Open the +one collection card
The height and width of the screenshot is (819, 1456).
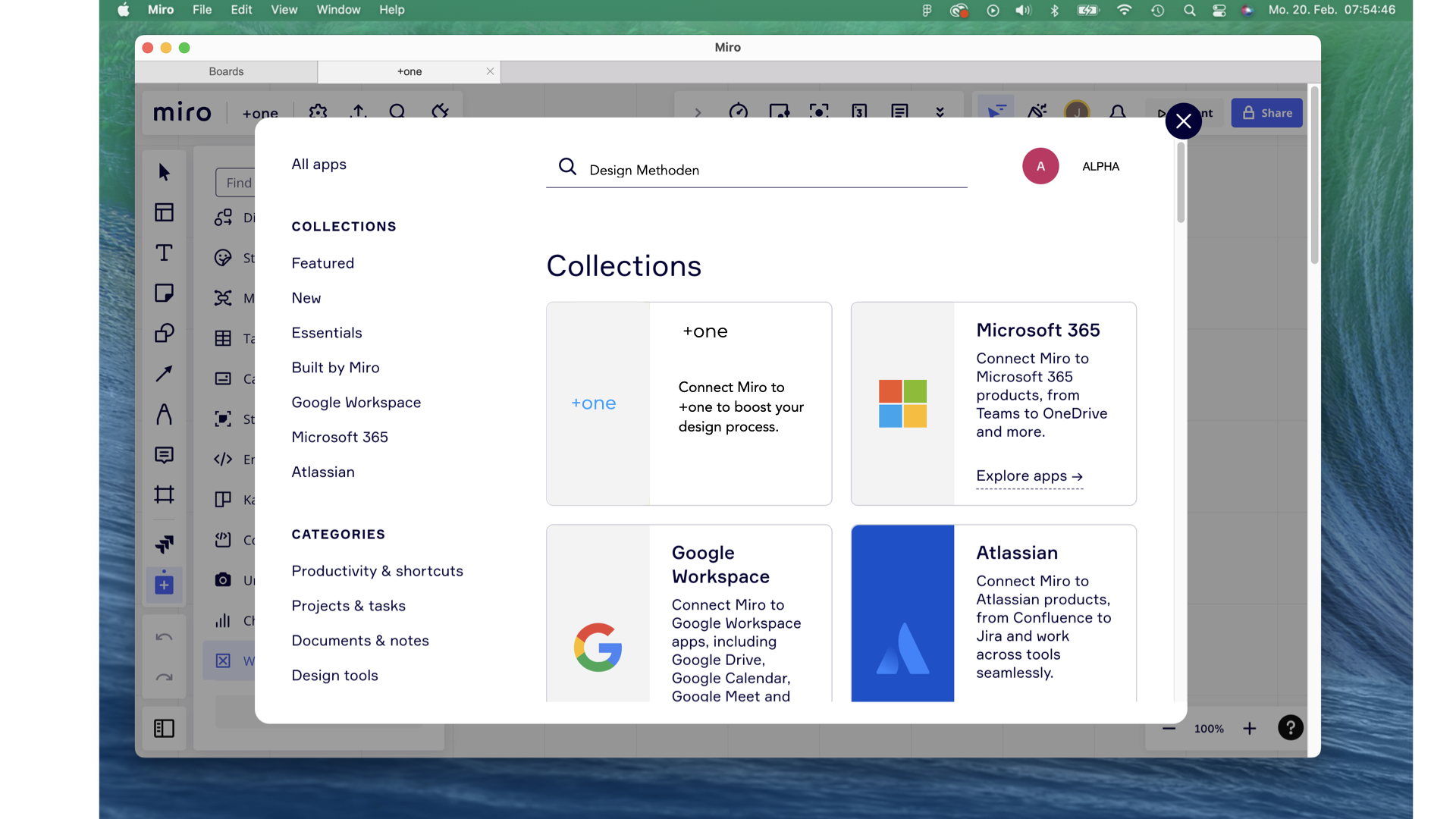tap(689, 403)
